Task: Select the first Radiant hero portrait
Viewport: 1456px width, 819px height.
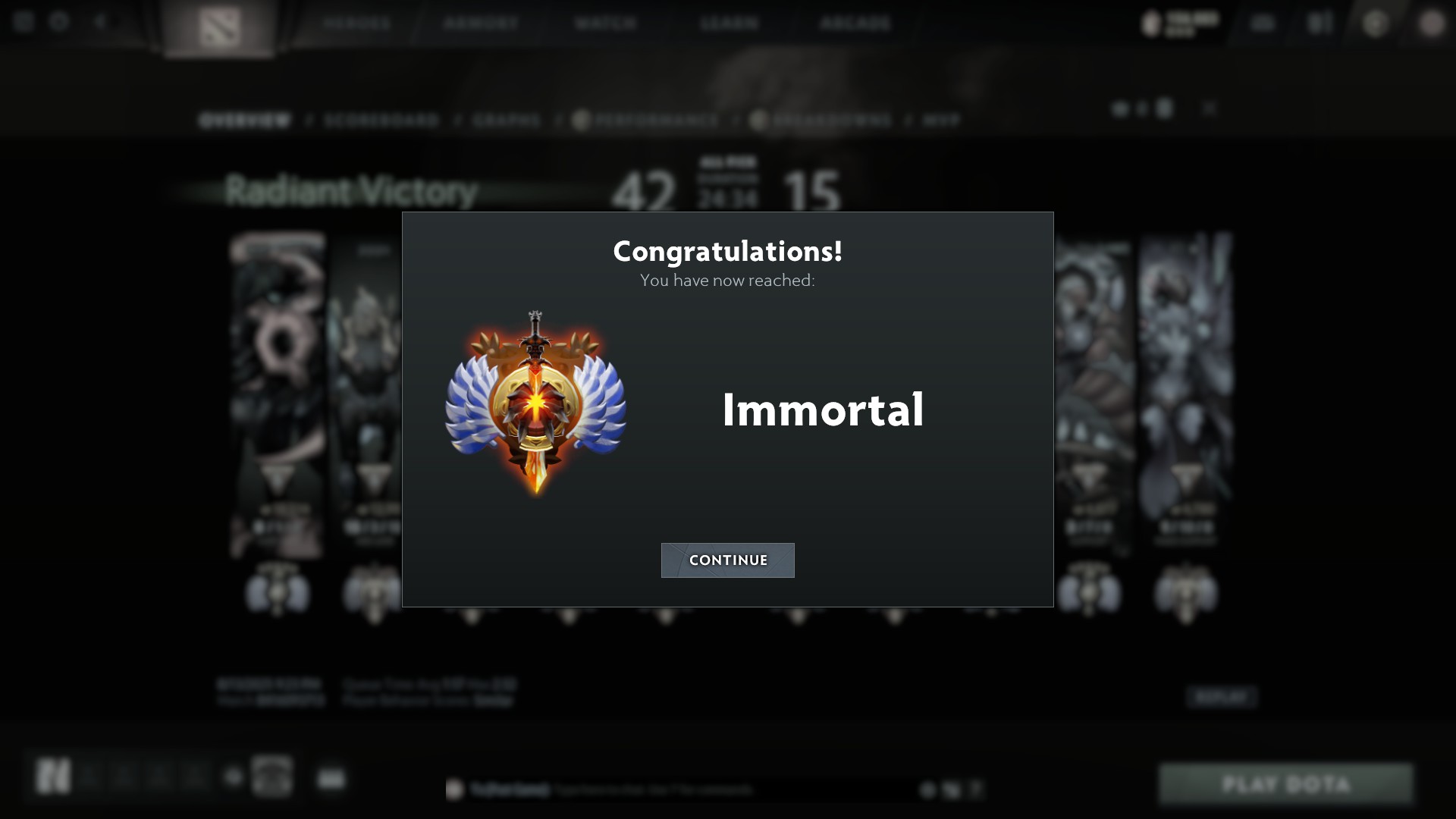Action: pyautogui.click(x=278, y=396)
